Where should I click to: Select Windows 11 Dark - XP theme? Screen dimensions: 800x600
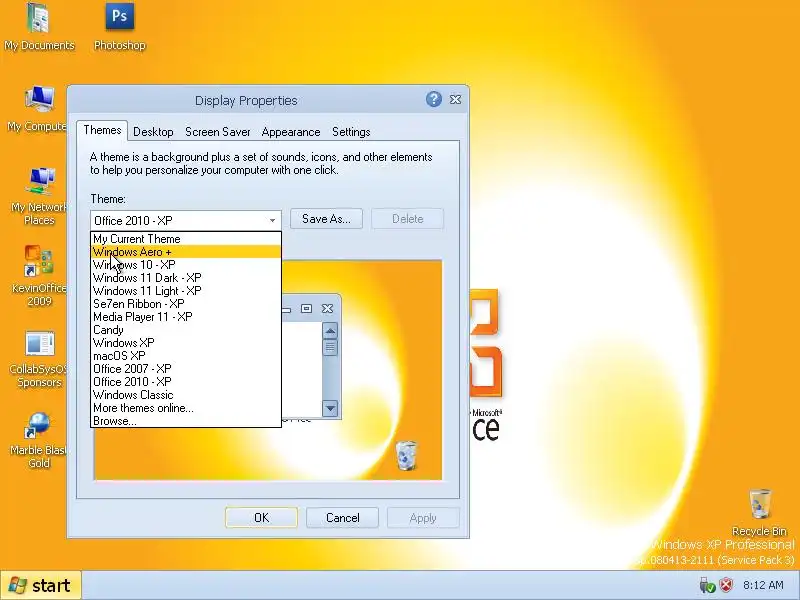(186, 278)
